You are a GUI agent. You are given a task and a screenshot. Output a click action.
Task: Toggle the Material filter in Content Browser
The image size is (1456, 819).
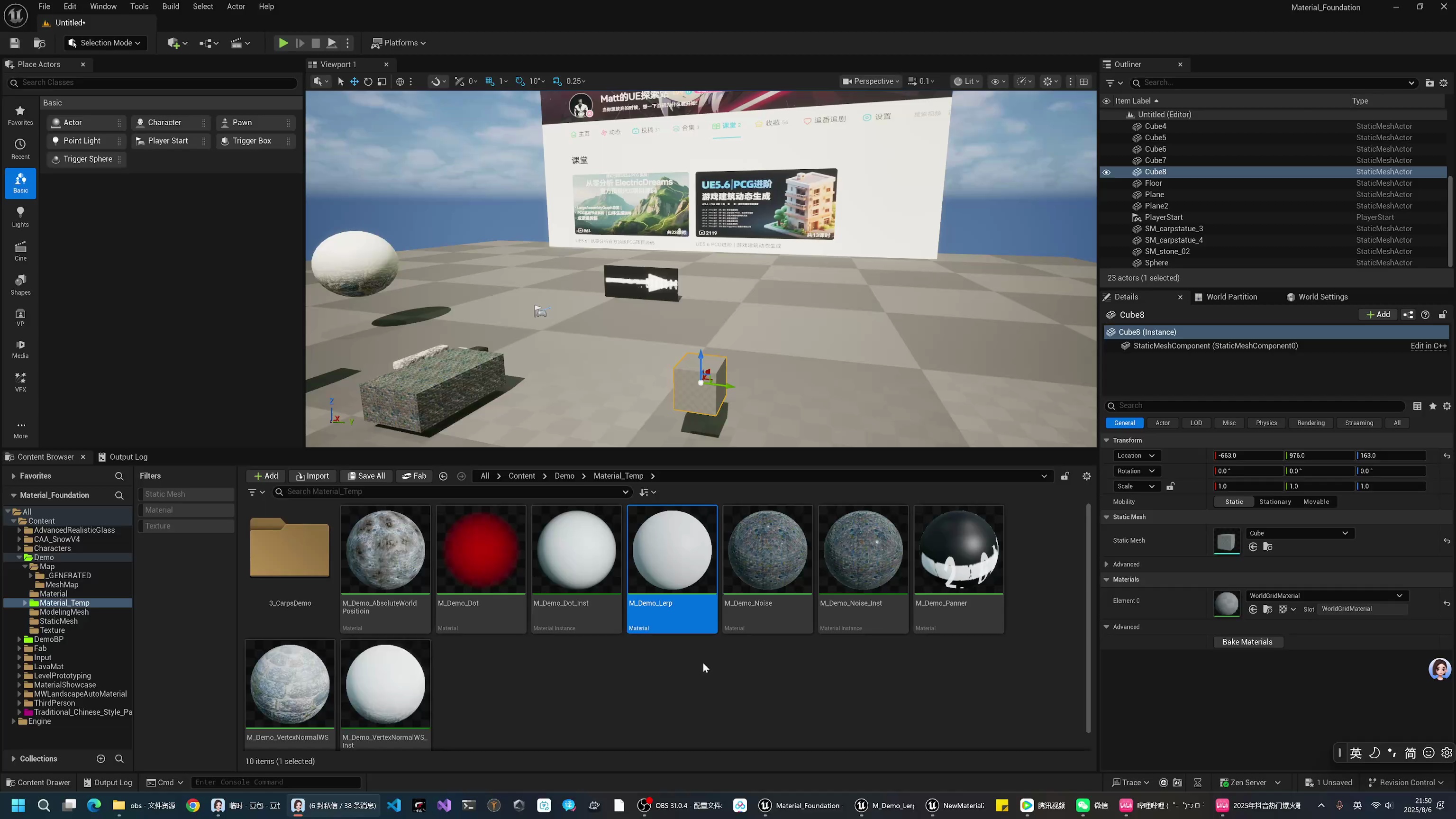pyautogui.click(x=186, y=510)
